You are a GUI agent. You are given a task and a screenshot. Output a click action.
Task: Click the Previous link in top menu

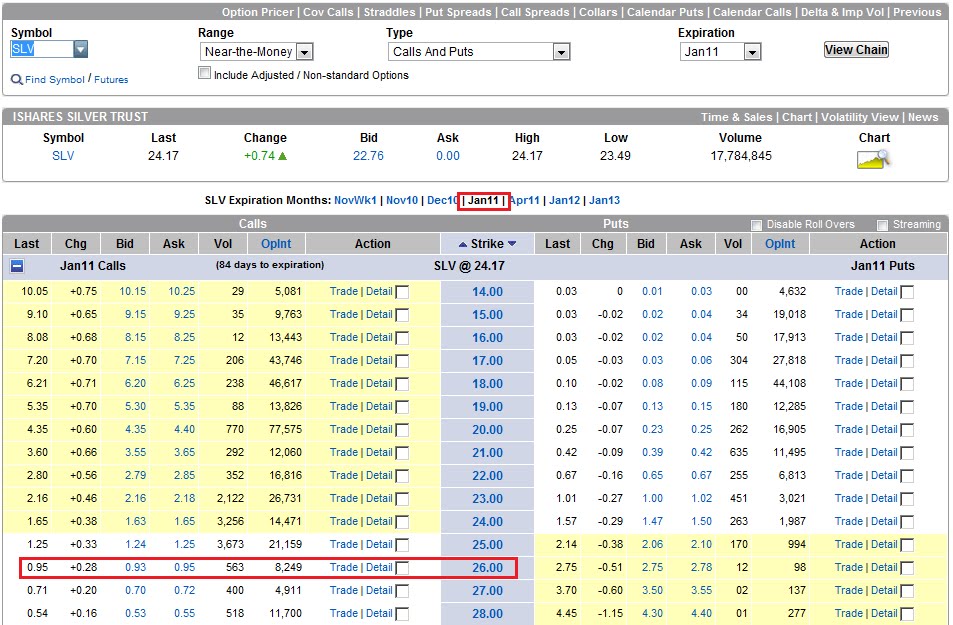pos(917,12)
